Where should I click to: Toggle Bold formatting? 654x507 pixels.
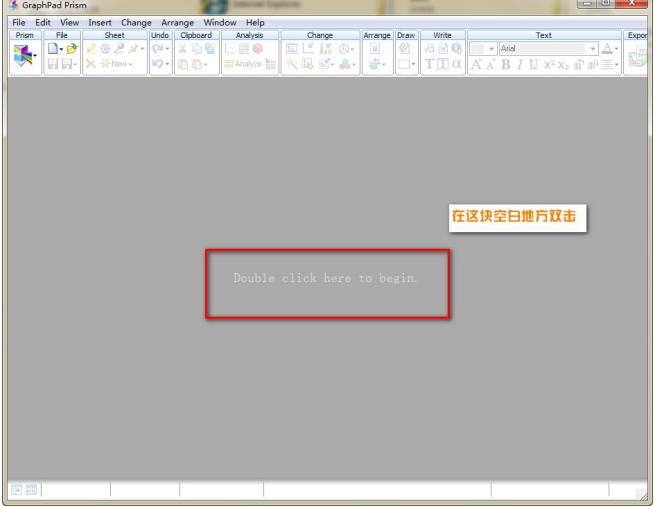point(506,64)
